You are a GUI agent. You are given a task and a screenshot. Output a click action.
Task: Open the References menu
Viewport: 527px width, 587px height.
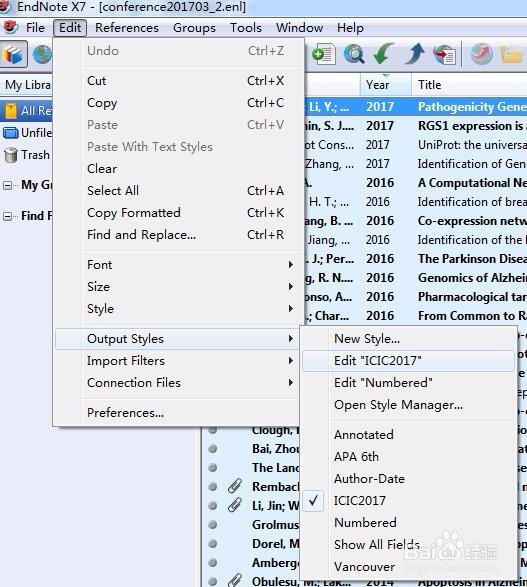pos(127,28)
